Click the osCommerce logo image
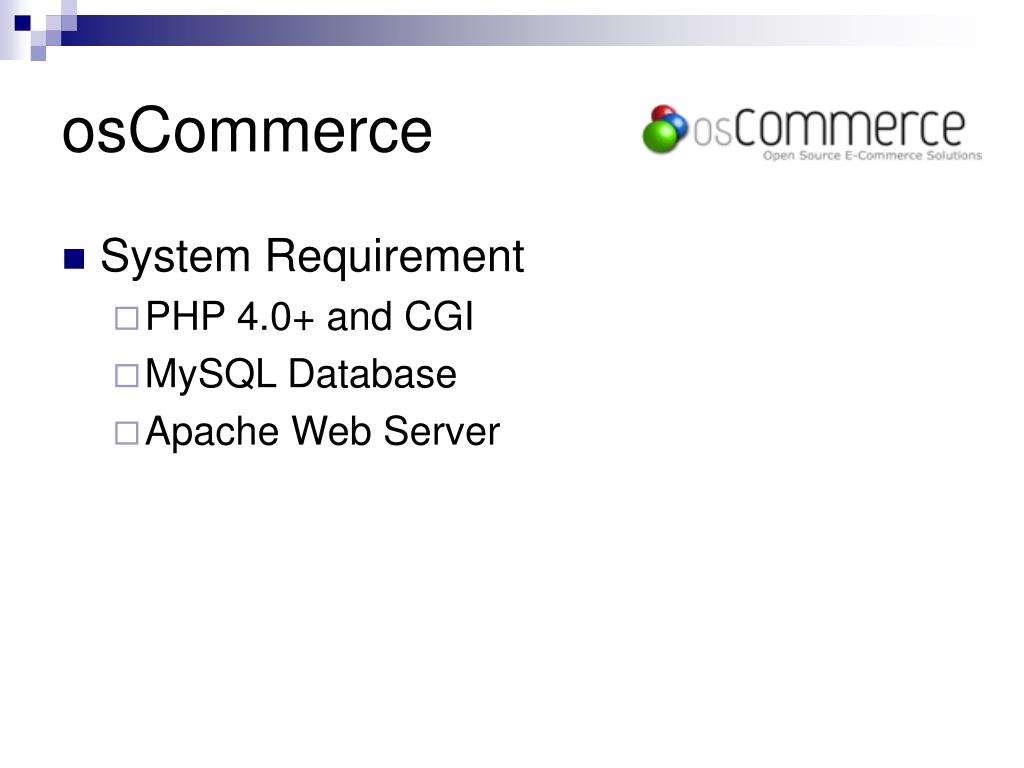 pyautogui.click(x=812, y=133)
